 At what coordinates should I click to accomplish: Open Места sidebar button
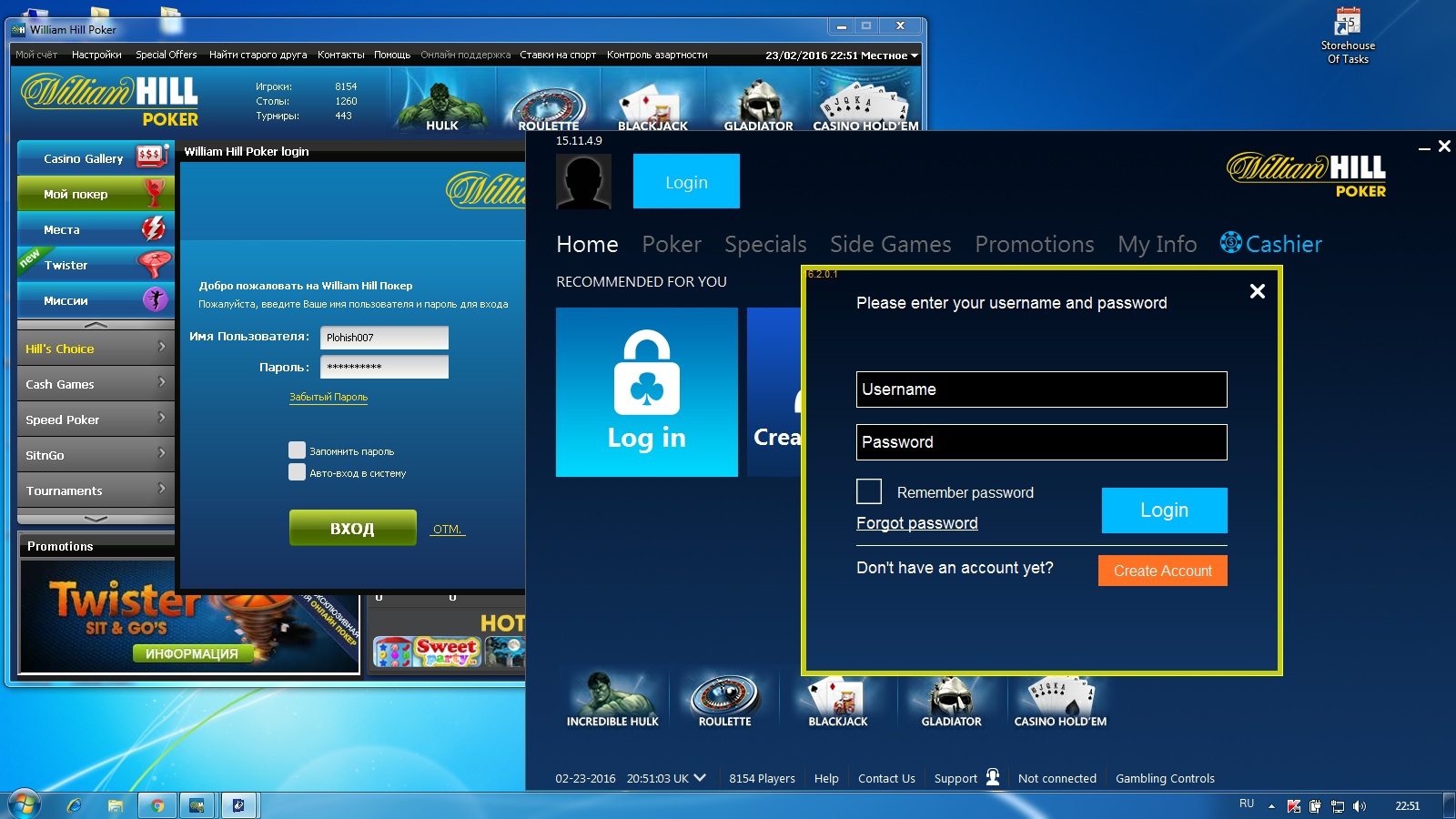(x=96, y=228)
